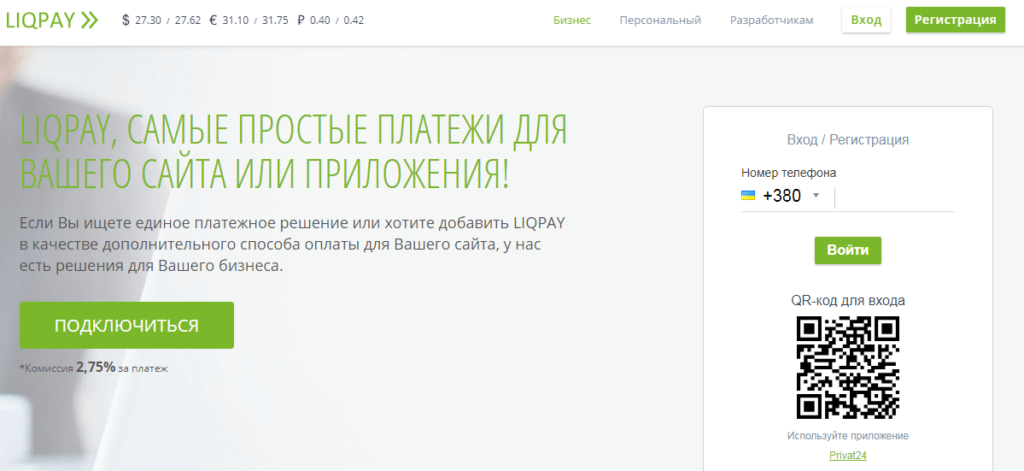Open the Бизнес tab
Screen dimensions: 1024x471
572,20
